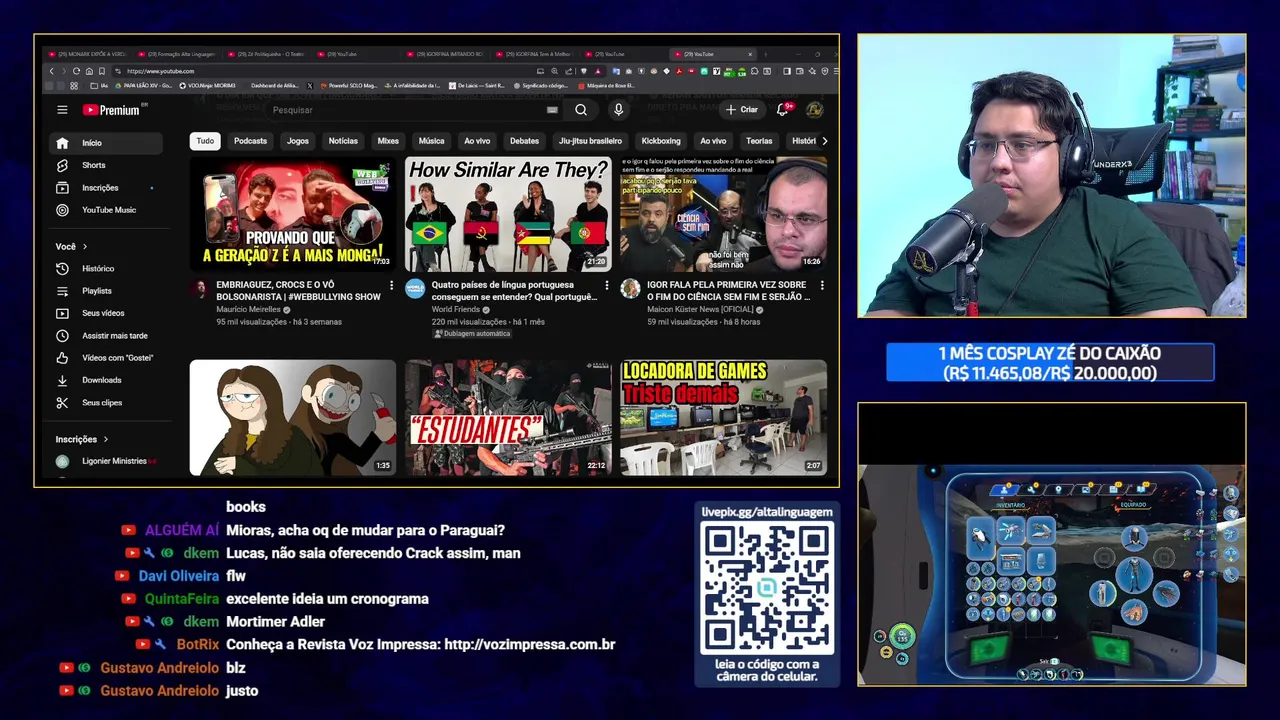This screenshot has width=1280, height=720.
Task: Play the PROVANDO QUE A GERAÇÃO Z thumbnail
Action: pos(293,214)
